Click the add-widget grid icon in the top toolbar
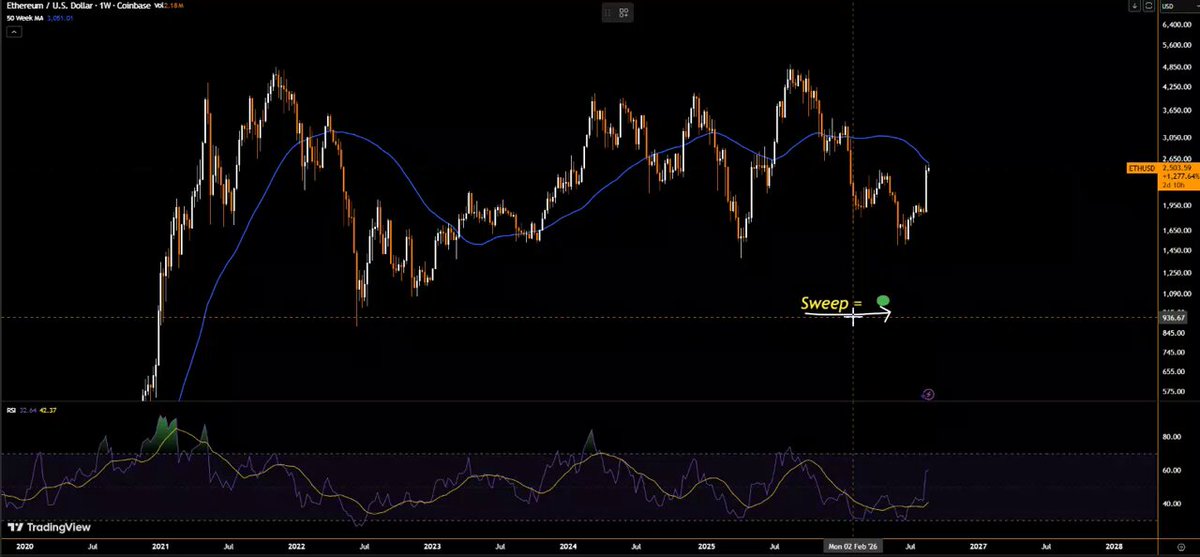 tap(623, 13)
